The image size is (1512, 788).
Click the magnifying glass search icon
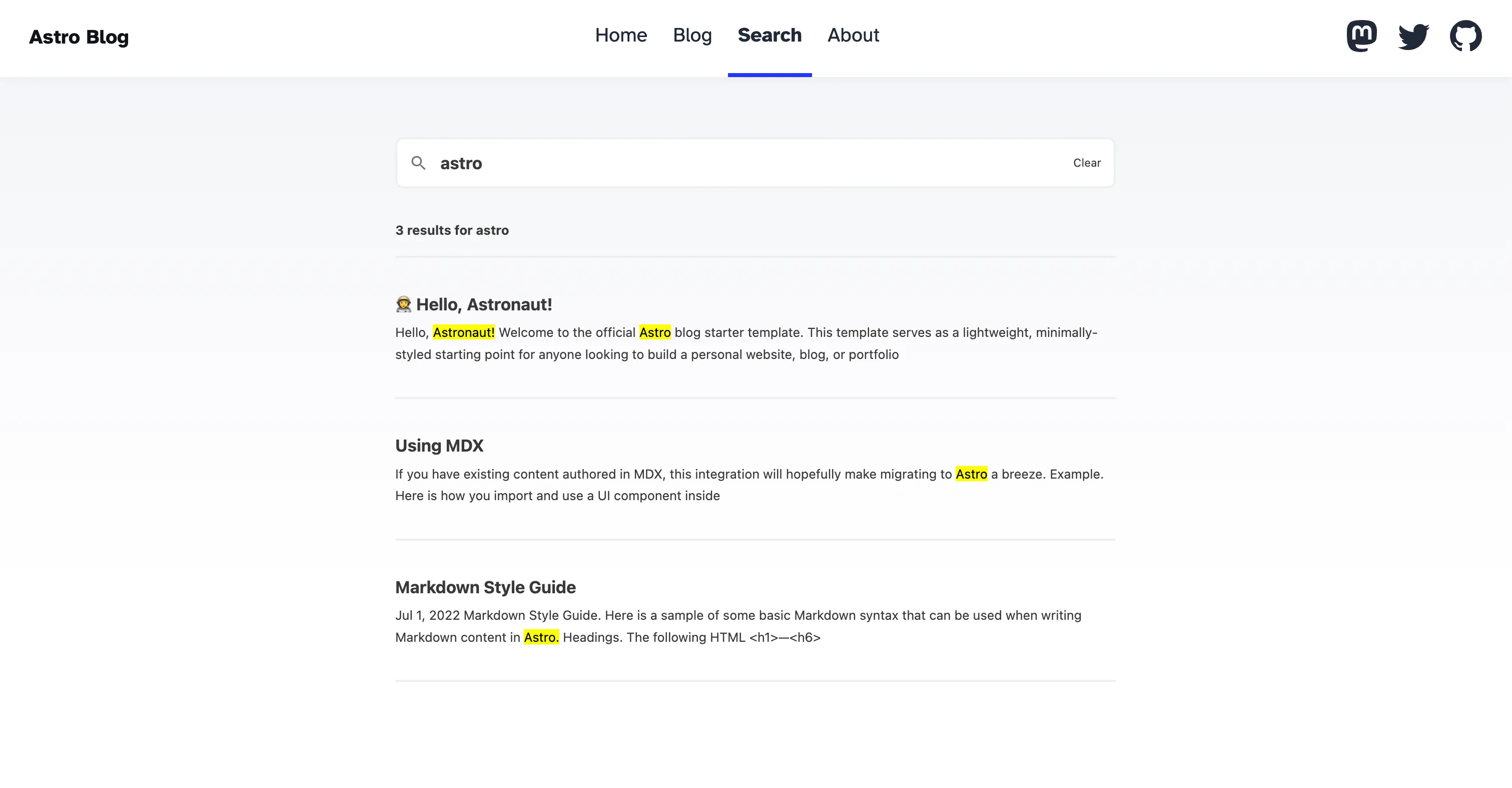pos(418,163)
